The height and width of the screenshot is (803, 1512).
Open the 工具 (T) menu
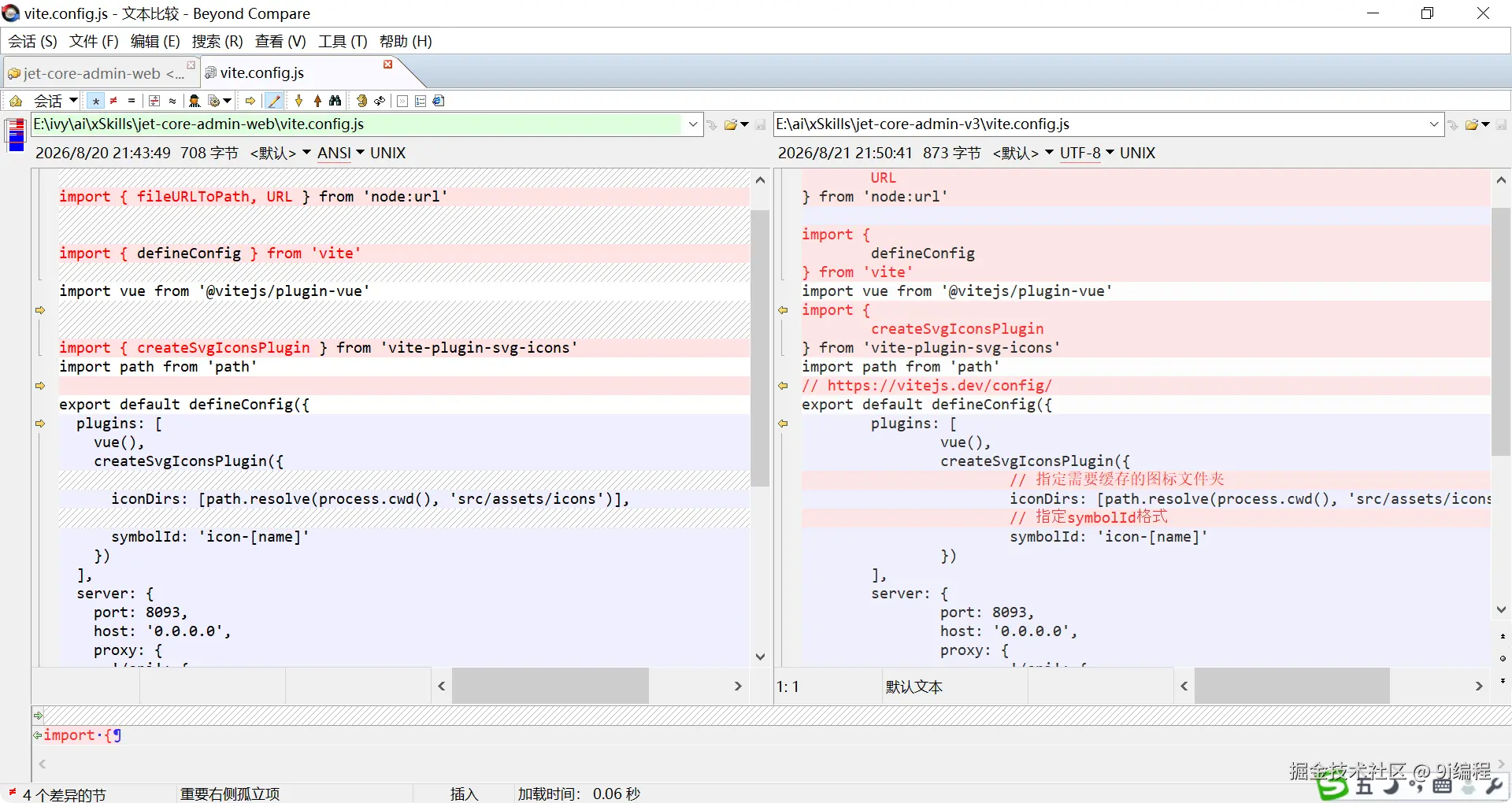[x=343, y=41]
